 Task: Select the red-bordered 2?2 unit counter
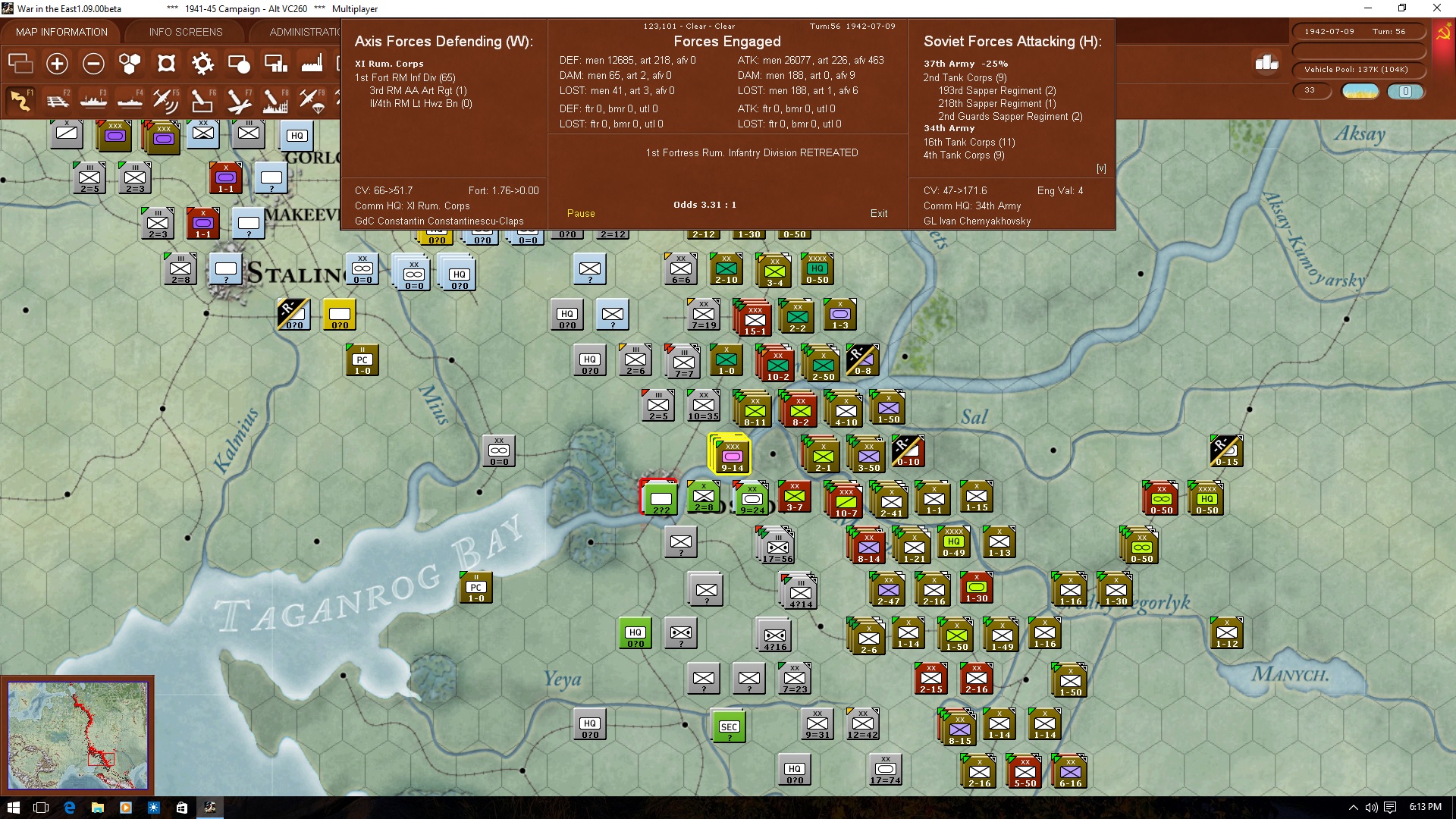(x=661, y=498)
